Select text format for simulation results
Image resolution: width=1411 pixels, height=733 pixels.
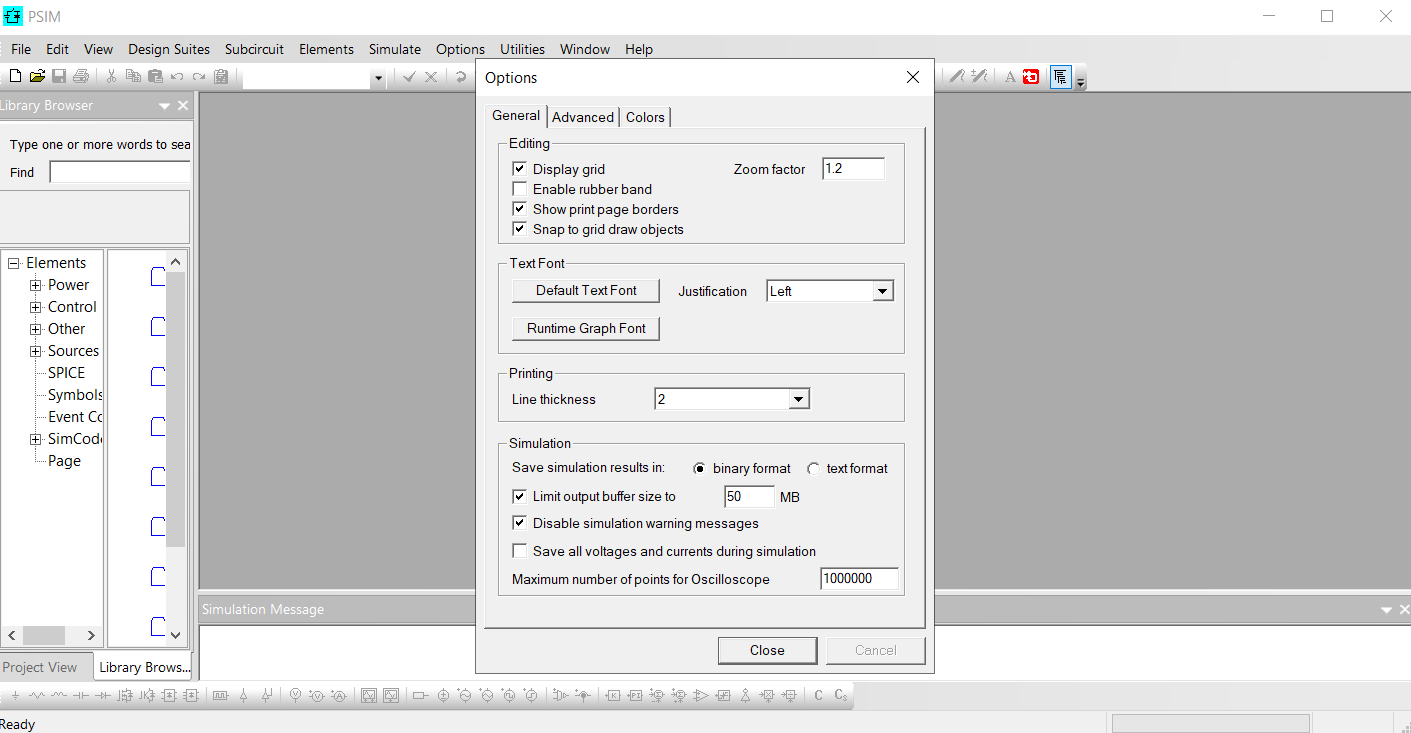813,468
